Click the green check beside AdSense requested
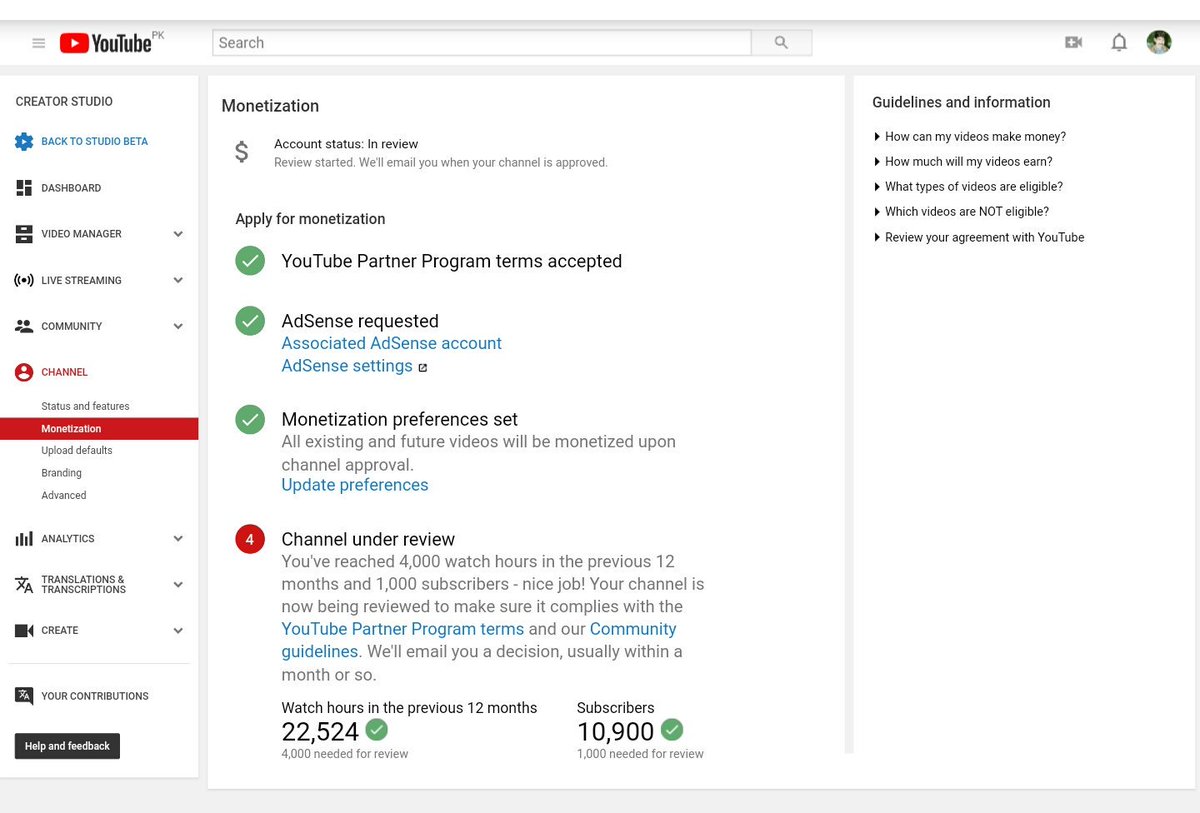Viewport: 1200px width, 813px height. click(x=250, y=321)
